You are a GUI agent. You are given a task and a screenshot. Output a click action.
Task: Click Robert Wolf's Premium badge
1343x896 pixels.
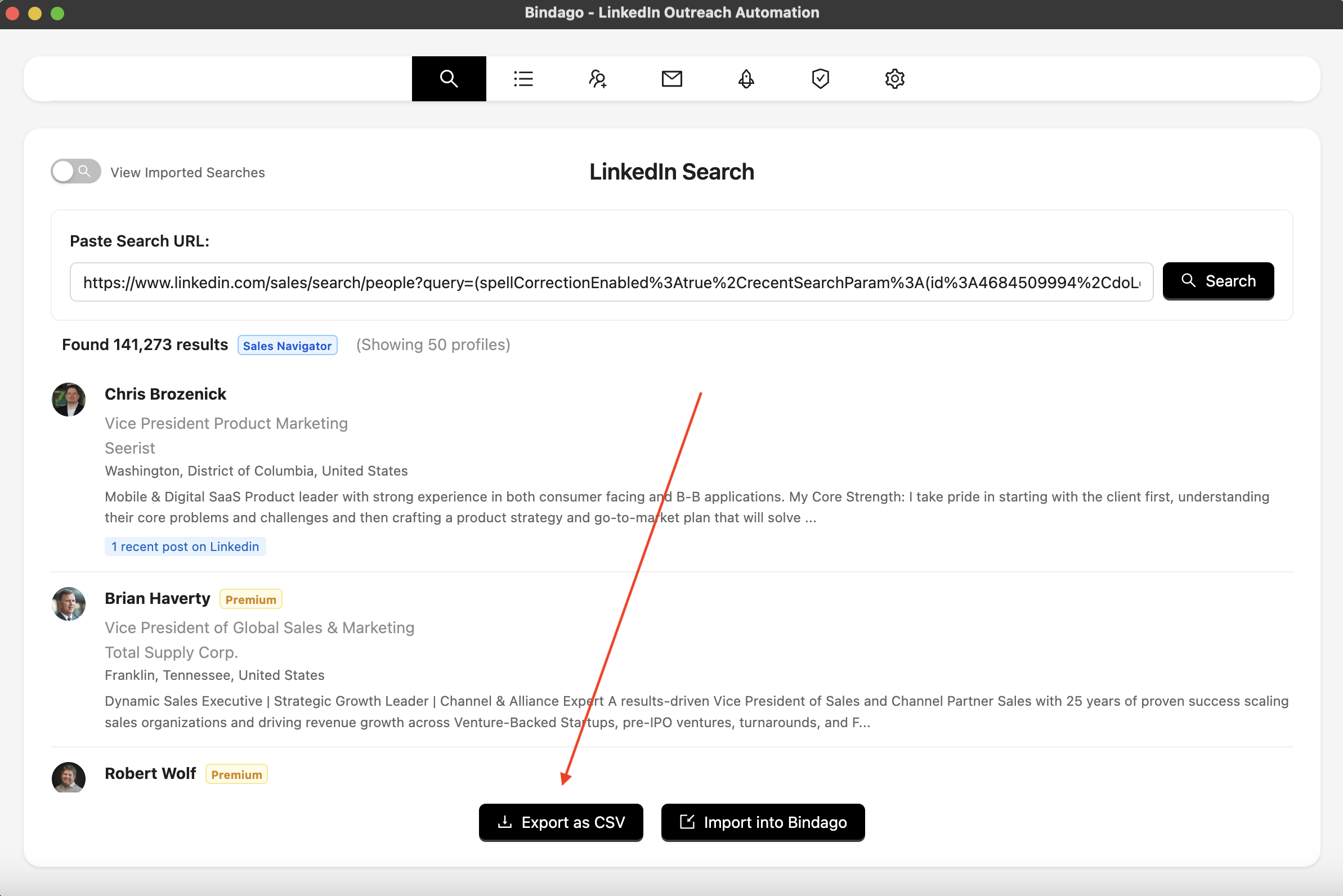[236, 775]
